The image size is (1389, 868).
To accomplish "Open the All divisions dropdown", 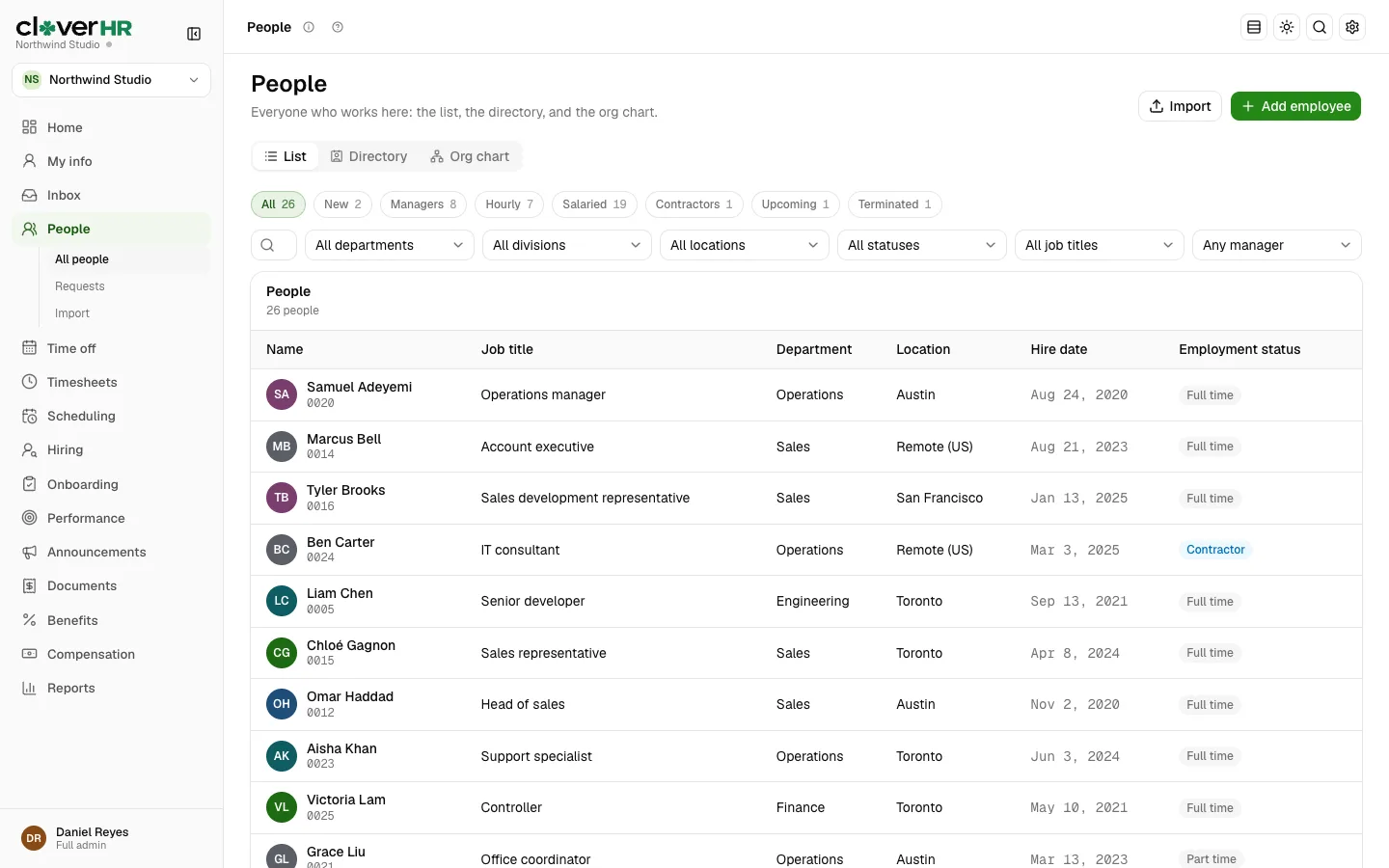I will (567, 245).
